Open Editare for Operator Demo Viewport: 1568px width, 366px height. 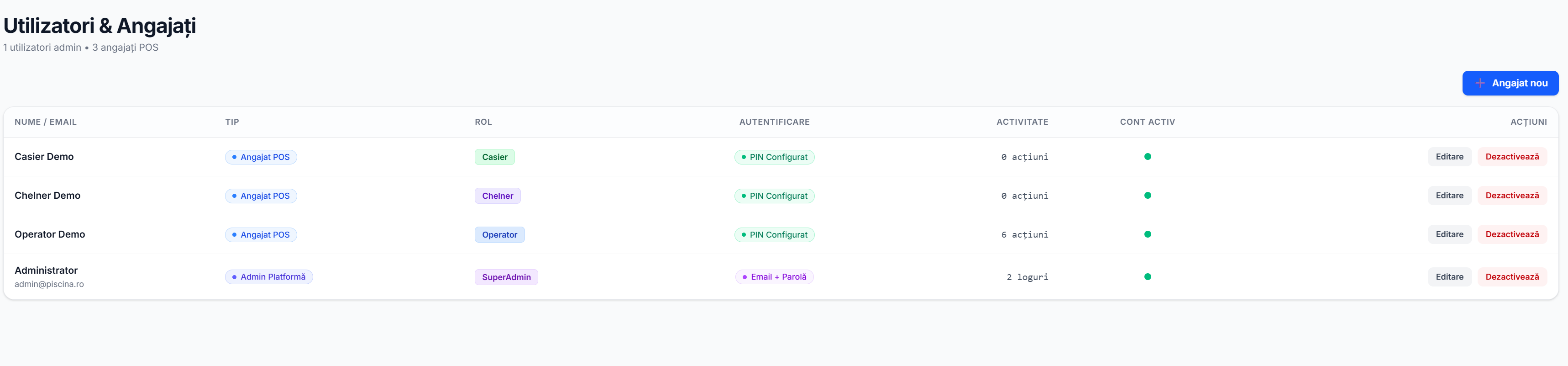pyautogui.click(x=1449, y=234)
